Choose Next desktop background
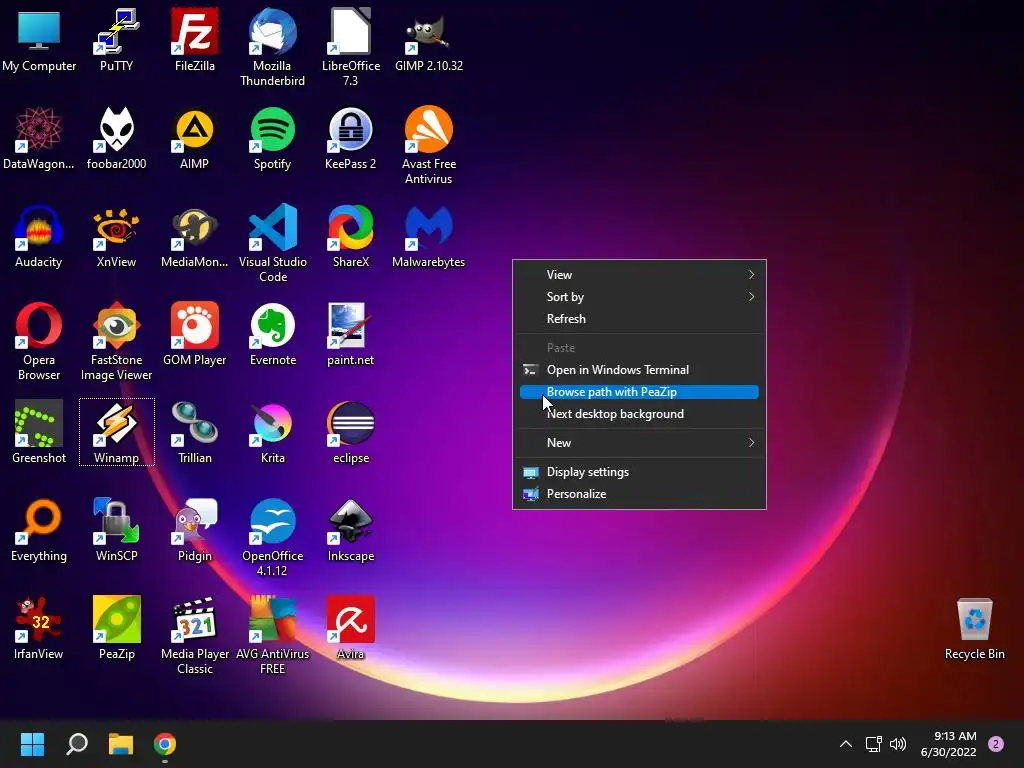This screenshot has height=768, width=1024. 639,414
